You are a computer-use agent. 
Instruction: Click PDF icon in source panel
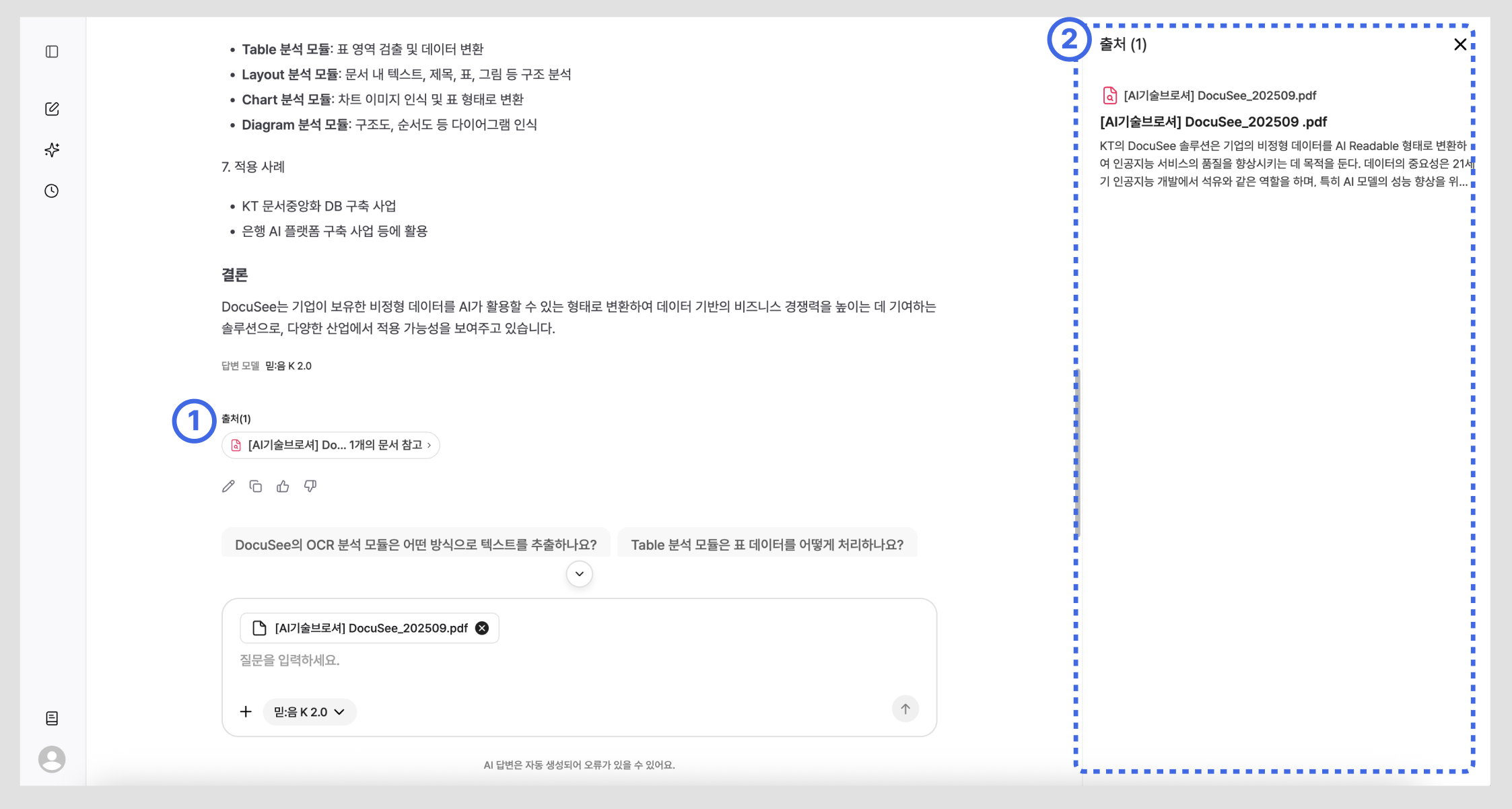[1109, 96]
